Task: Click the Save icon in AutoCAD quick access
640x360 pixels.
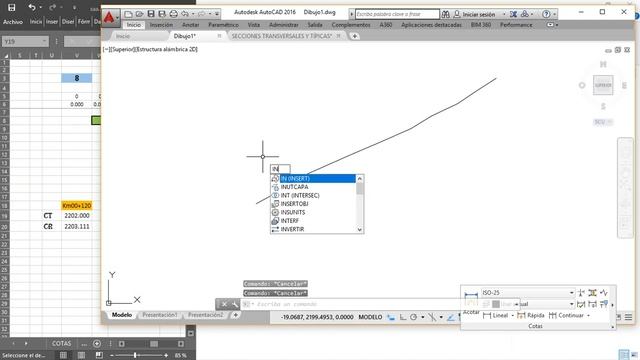Action: 151,14
